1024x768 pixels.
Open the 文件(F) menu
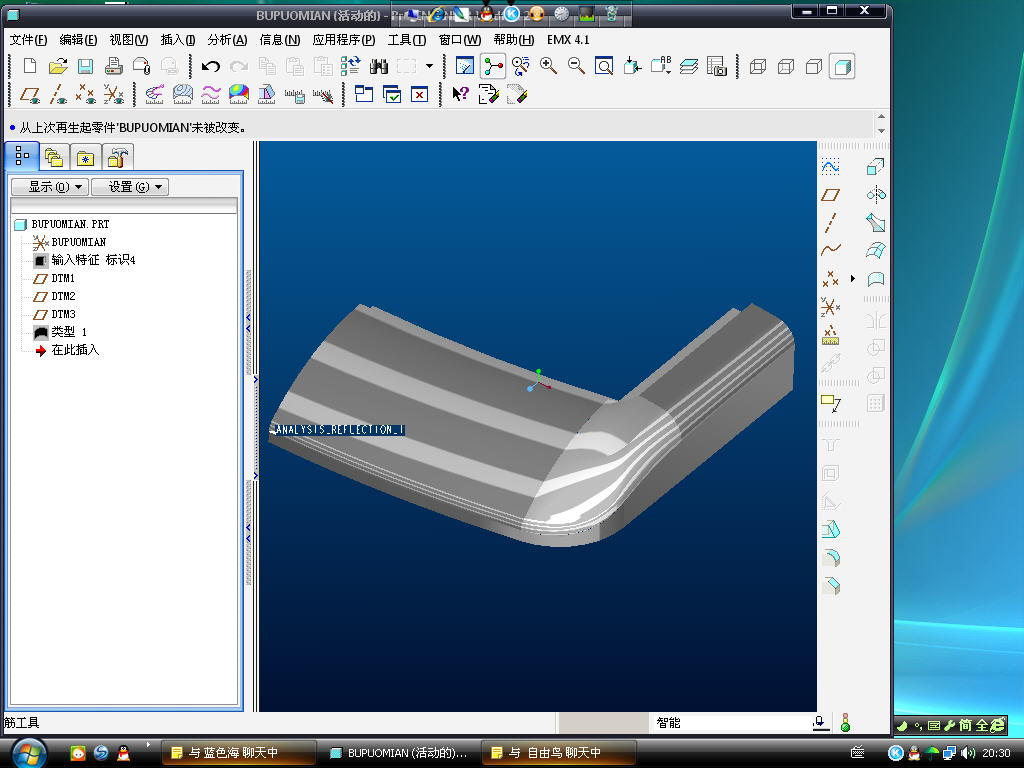(28, 40)
